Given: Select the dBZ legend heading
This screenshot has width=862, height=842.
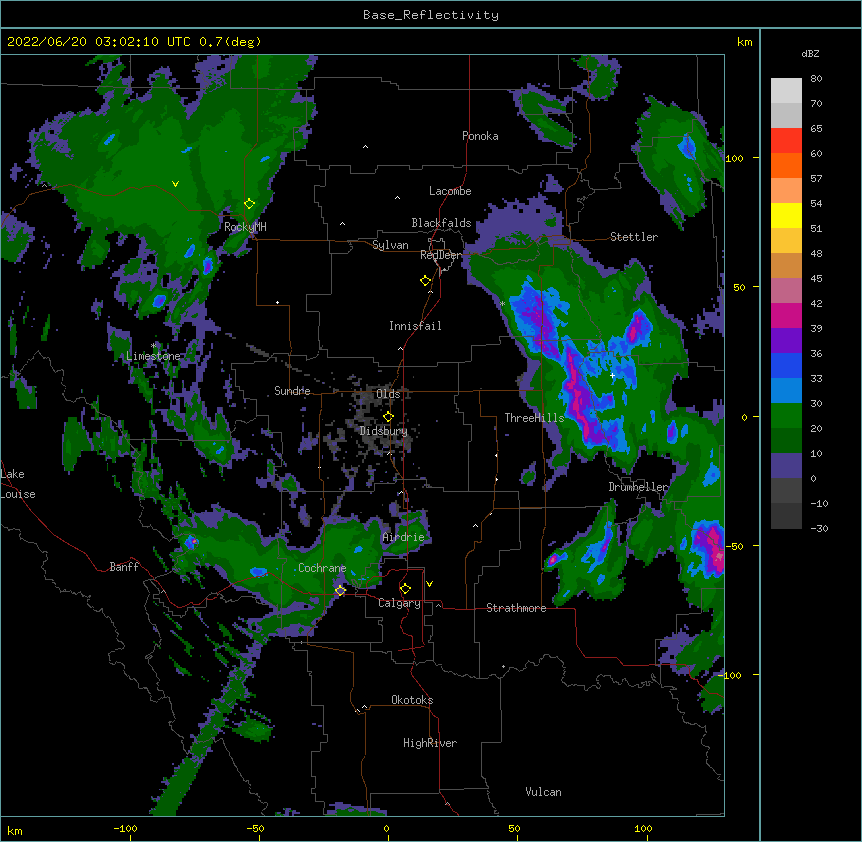Looking at the screenshot, I should click(x=810, y=53).
